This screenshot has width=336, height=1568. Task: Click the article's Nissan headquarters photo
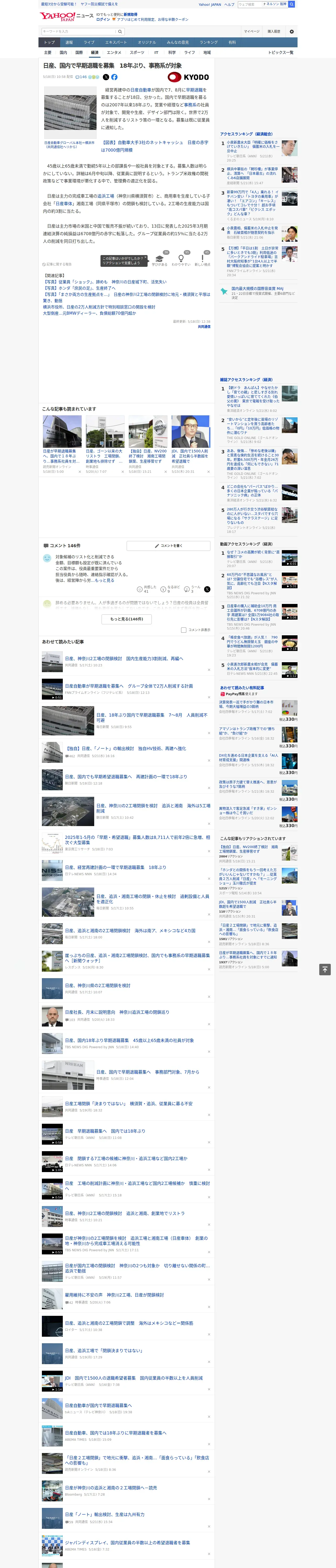pos(70,113)
